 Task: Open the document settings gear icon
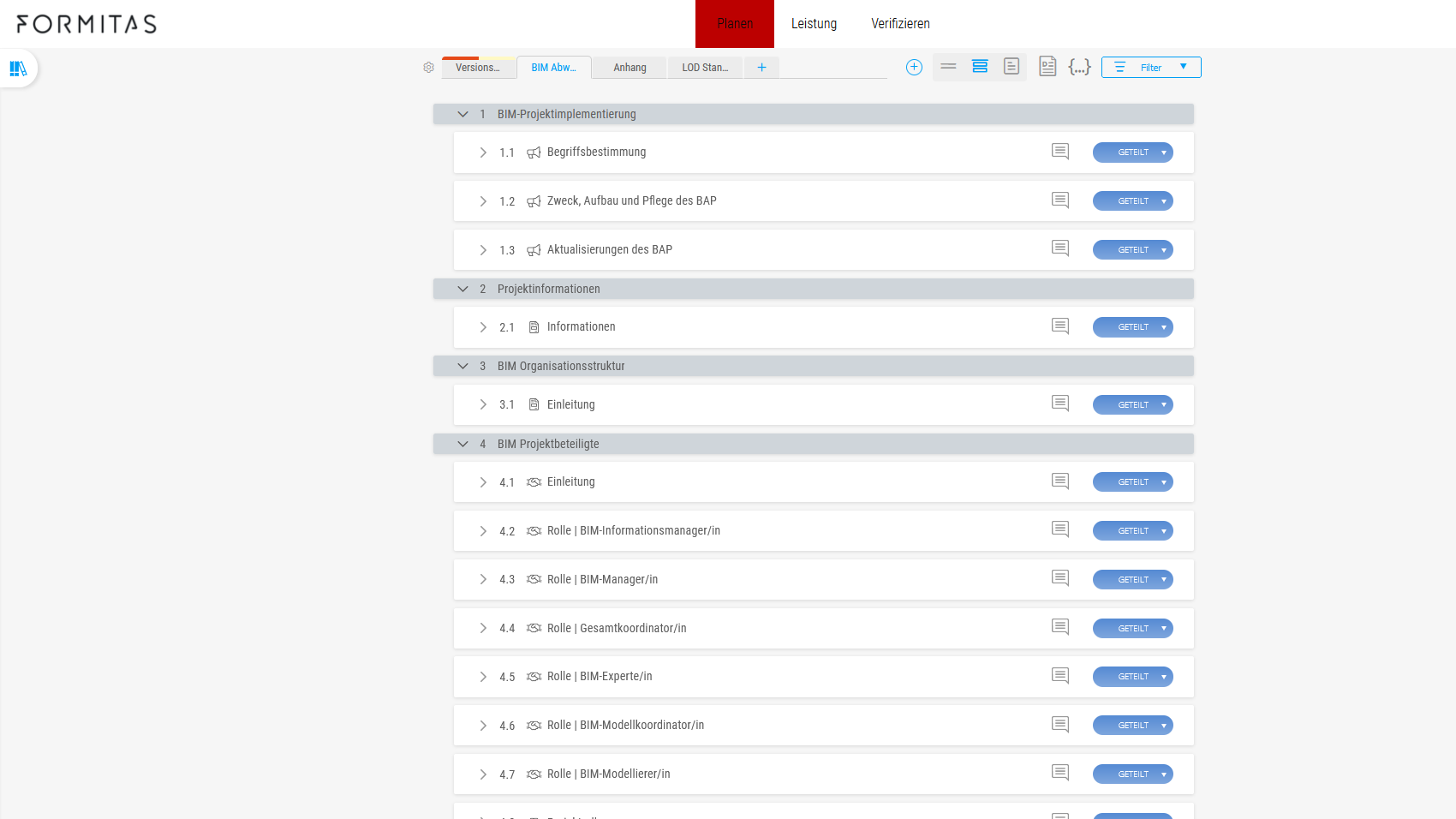click(428, 67)
